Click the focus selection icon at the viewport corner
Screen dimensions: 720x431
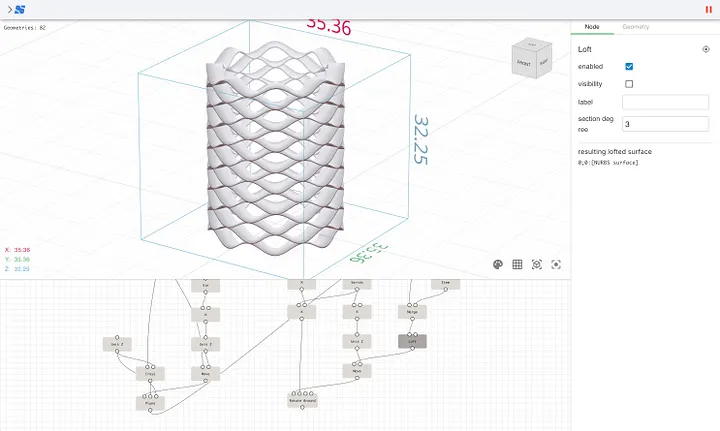556,264
